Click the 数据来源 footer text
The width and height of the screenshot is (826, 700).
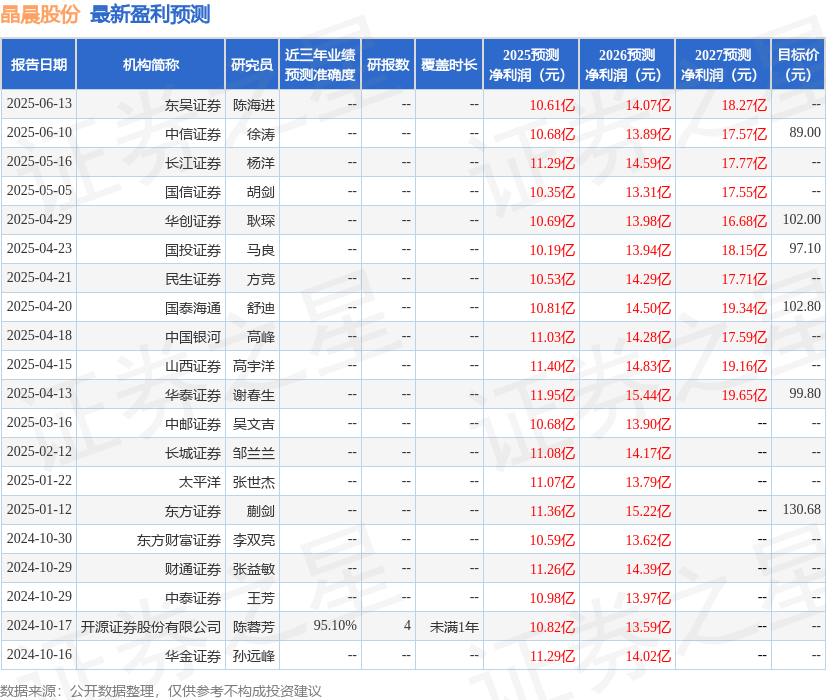point(165,689)
